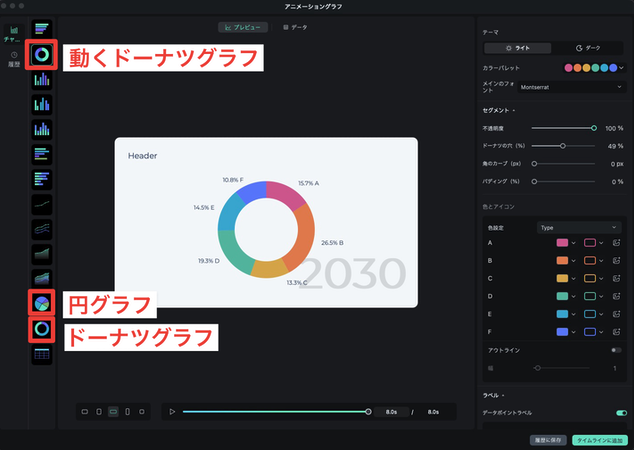This screenshot has height=450, width=634.
Task: Select the animated donut chart thumbnail
Action: pyautogui.click(x=42, y=54)
